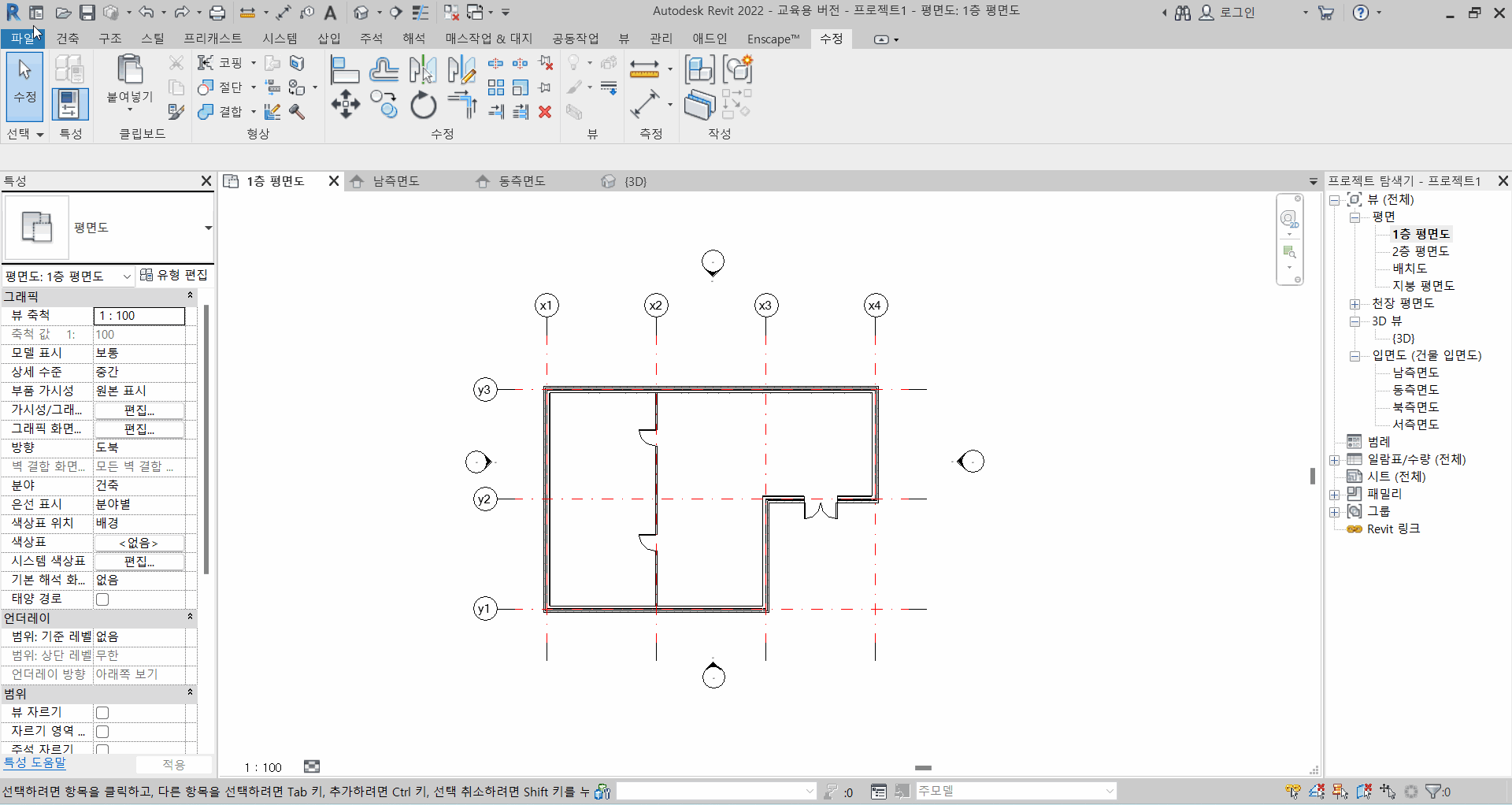The image size is (1512, 805).
Task: Open the 특성 도움말 link
Action: pos(35,762)
